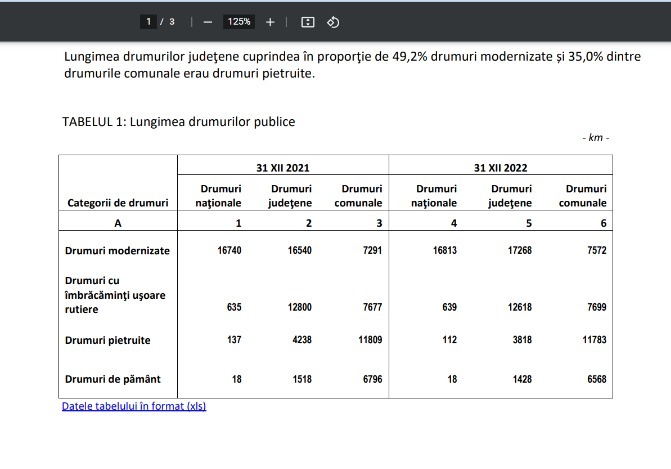Click the value 12618 cell
Screen dimensions: 671x469
(x=520, y=307)
